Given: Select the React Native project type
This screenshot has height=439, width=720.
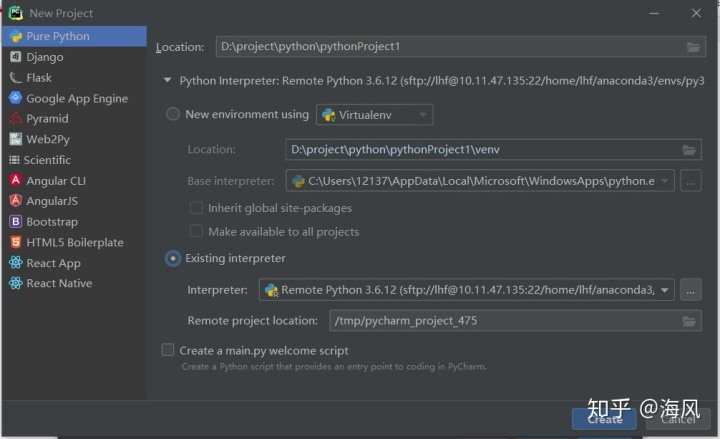Looking at the screenshot, I should click(x=74, y=283).
